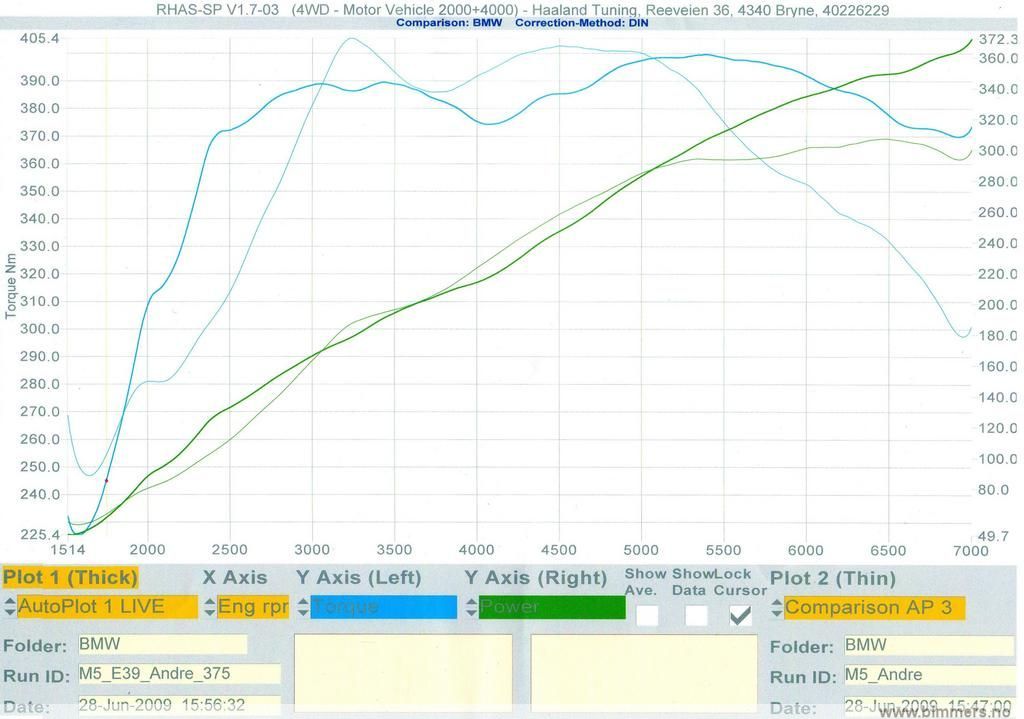Screen dimensions: 1024x719
Task: Click the stepper arrows beside Eng rpm
Action: (210, 607)
